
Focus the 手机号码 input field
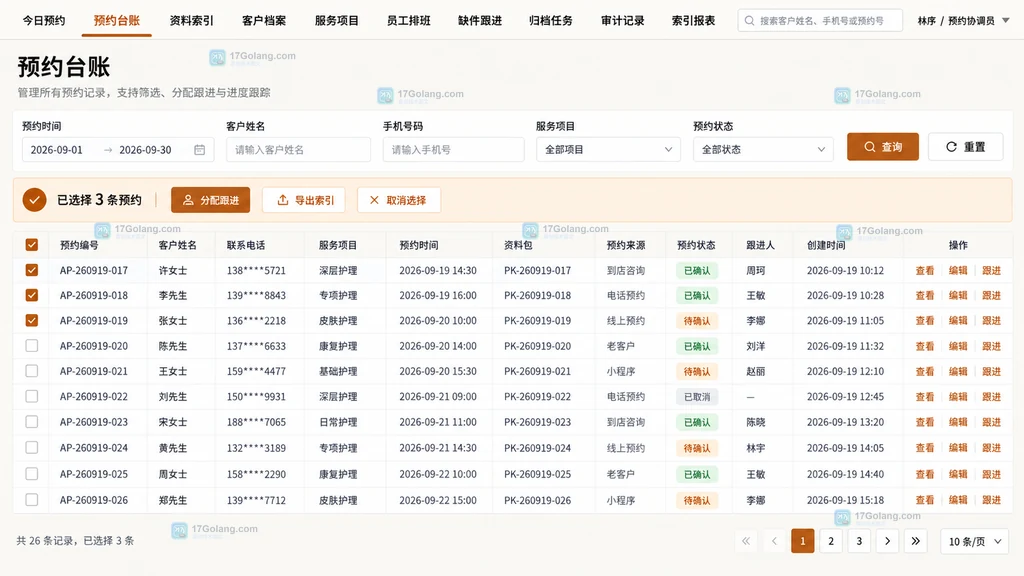[x=453, y=150]
